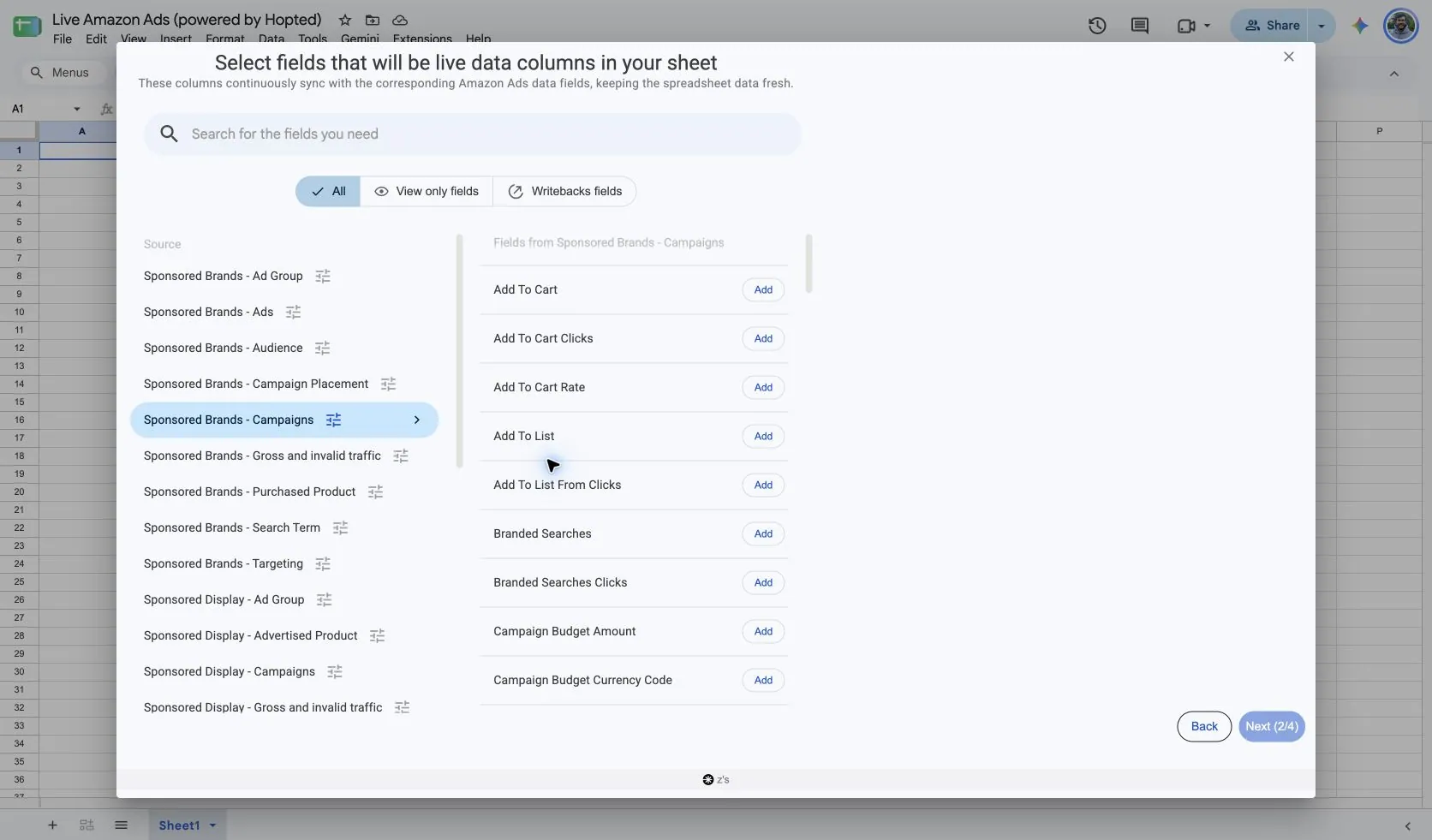Click the tune icon next to Sponsored Brands - Campaigns

tap(333, 420)
